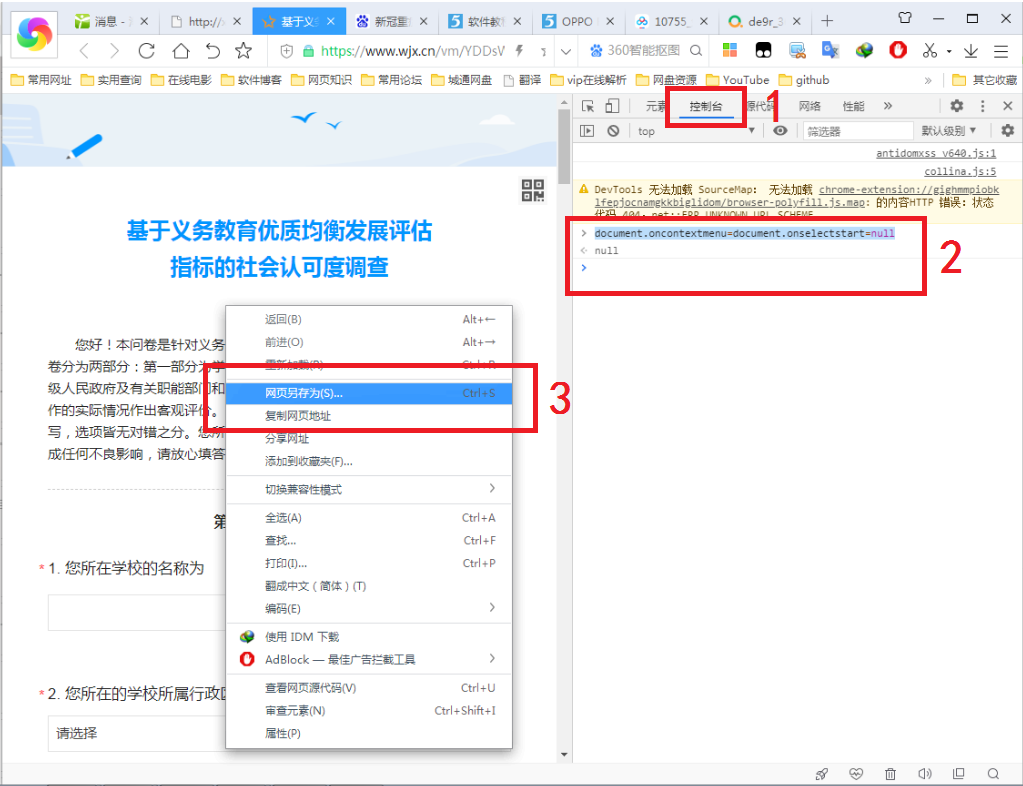Screen dimensions: 1023x786
Task: Expand more DevTools panels via » chevron
Action: click(x=887, y=105)
